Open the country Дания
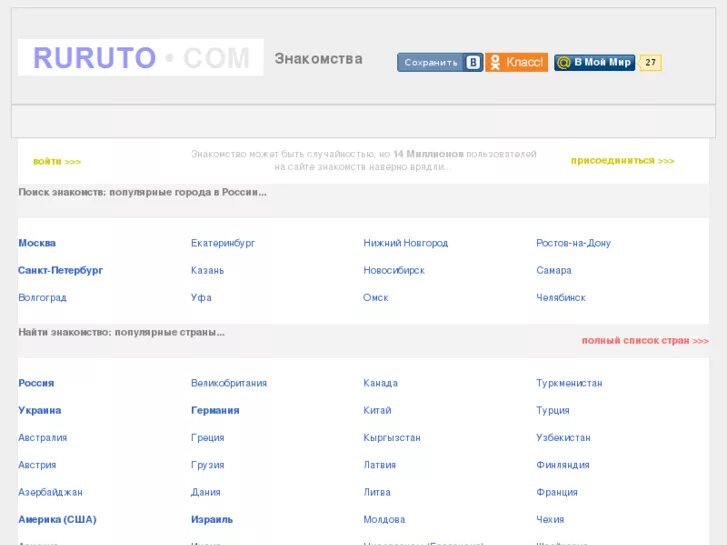The width and height of the screenshot is (727, 545). click(x=205, y=493)
